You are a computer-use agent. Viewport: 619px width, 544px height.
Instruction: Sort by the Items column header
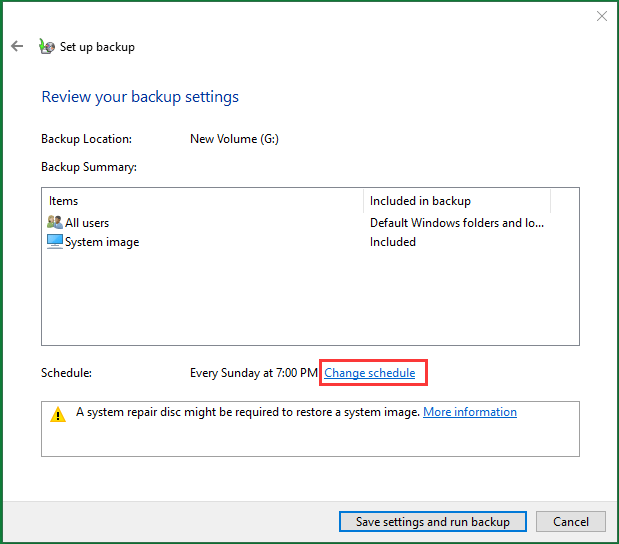tap(200, 201)
